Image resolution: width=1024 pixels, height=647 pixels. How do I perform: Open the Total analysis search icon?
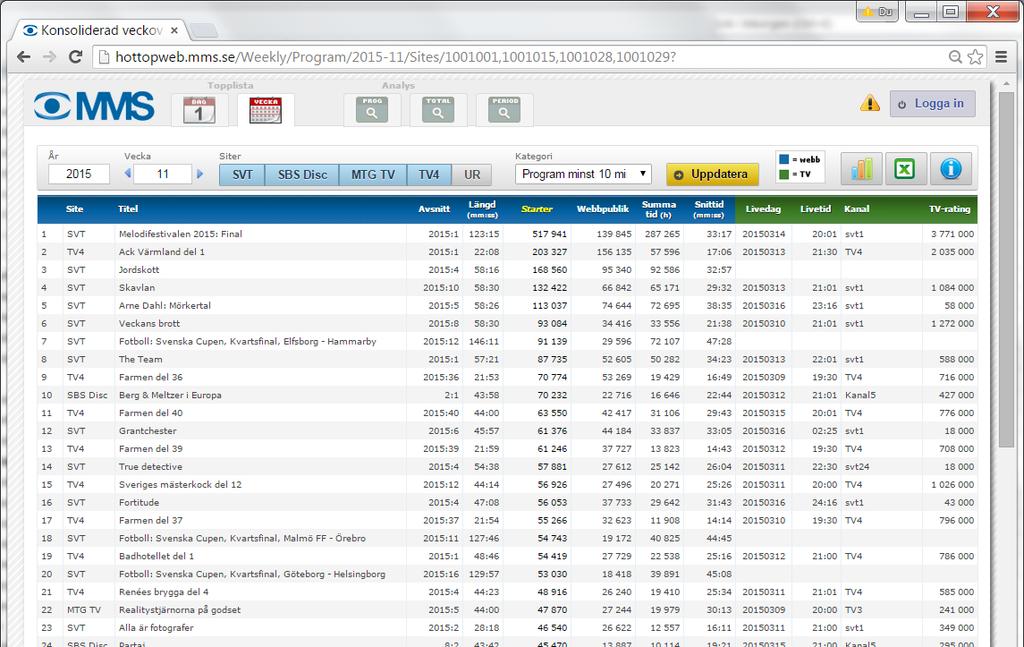click(x=438, y=110)
